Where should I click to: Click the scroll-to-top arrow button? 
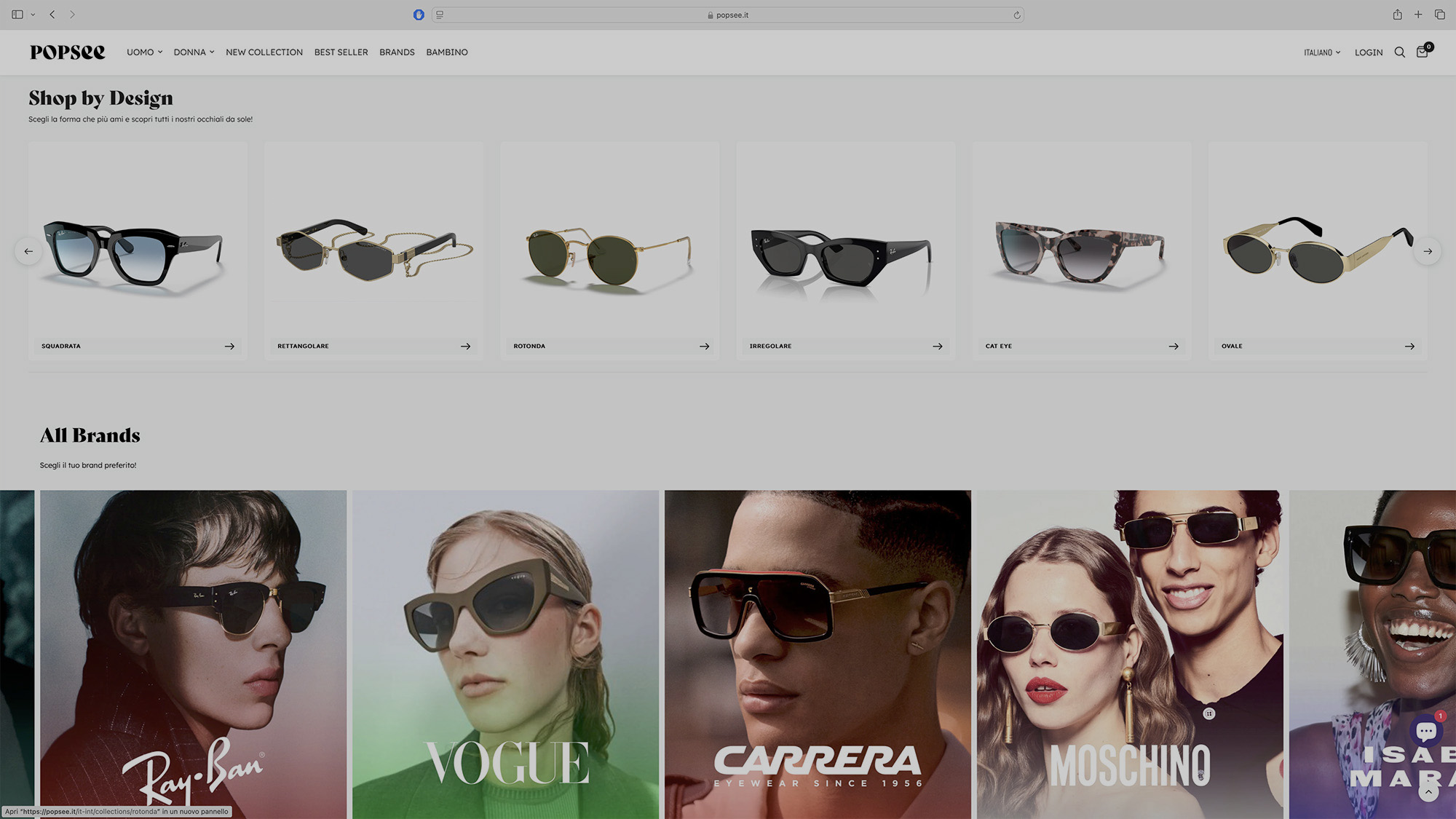pyautogui.click(x=1428, y=791)
